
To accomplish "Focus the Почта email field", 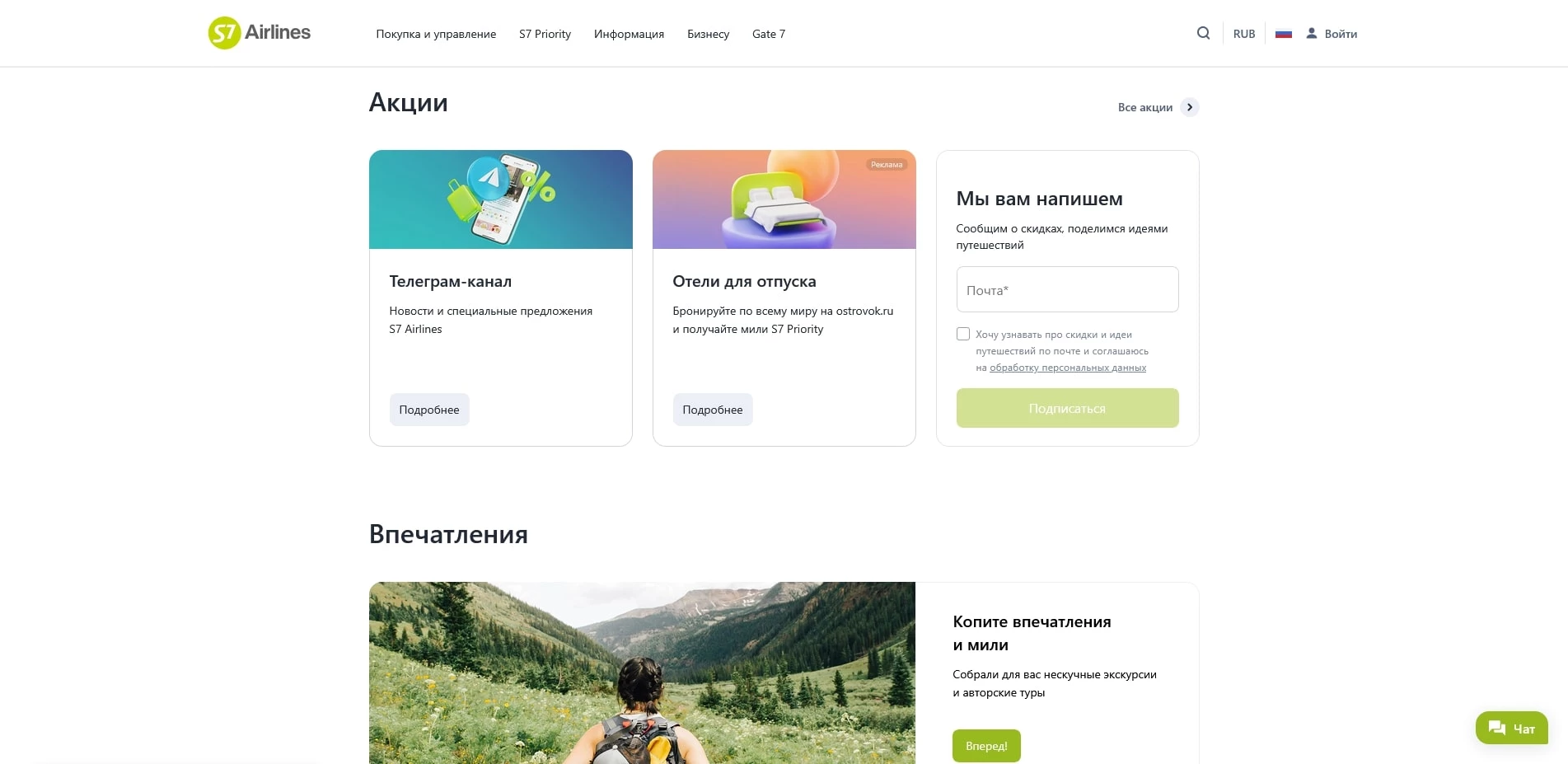I will pyautogui.click(x=1067, y=289).
